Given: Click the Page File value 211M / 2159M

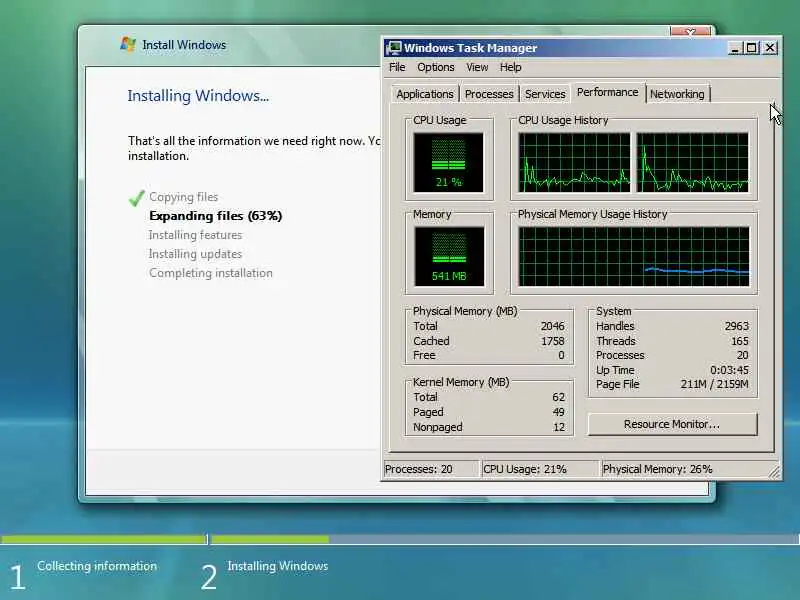Looking at the screenshot, I should click(714, 384).
